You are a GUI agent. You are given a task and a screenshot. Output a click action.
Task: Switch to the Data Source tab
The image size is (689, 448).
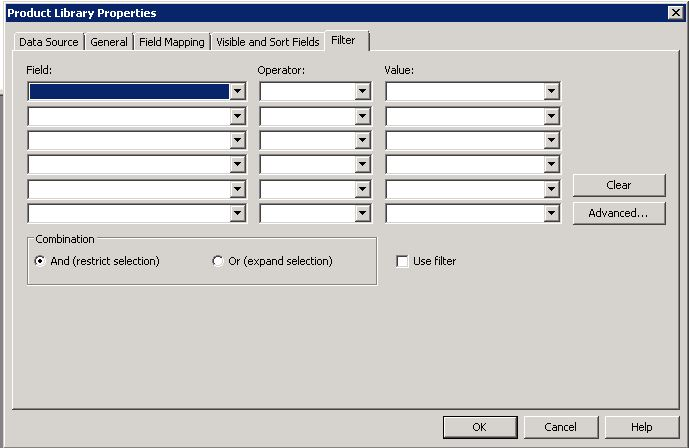tap(48, 42)
